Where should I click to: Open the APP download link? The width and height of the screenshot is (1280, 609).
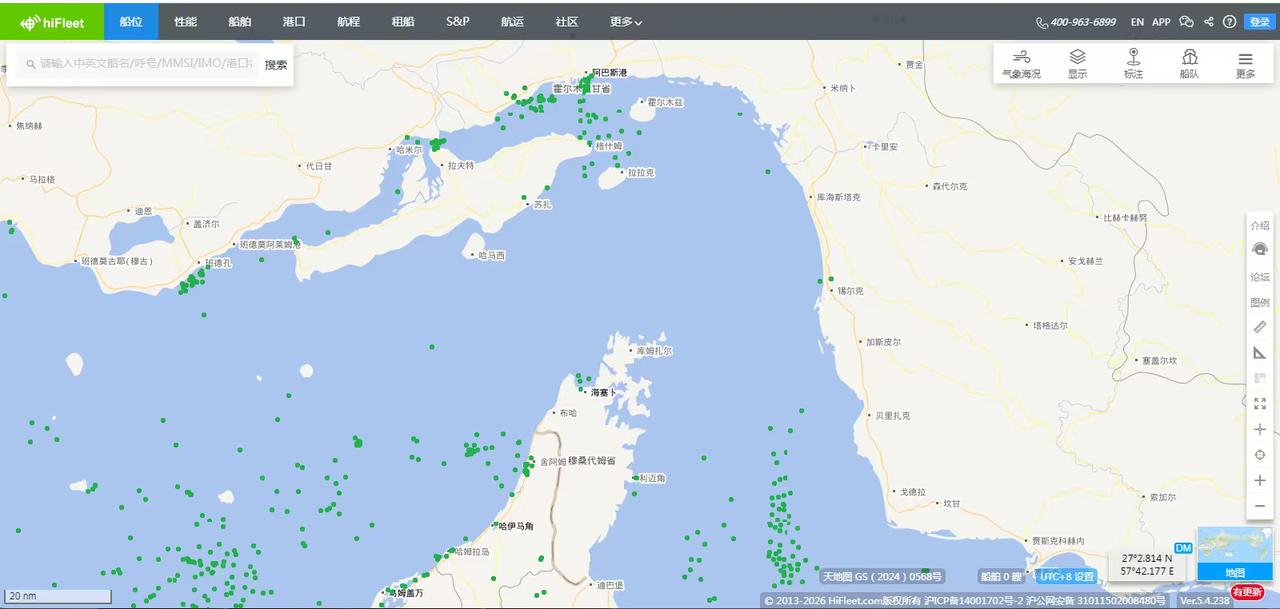pos(1161,22)
